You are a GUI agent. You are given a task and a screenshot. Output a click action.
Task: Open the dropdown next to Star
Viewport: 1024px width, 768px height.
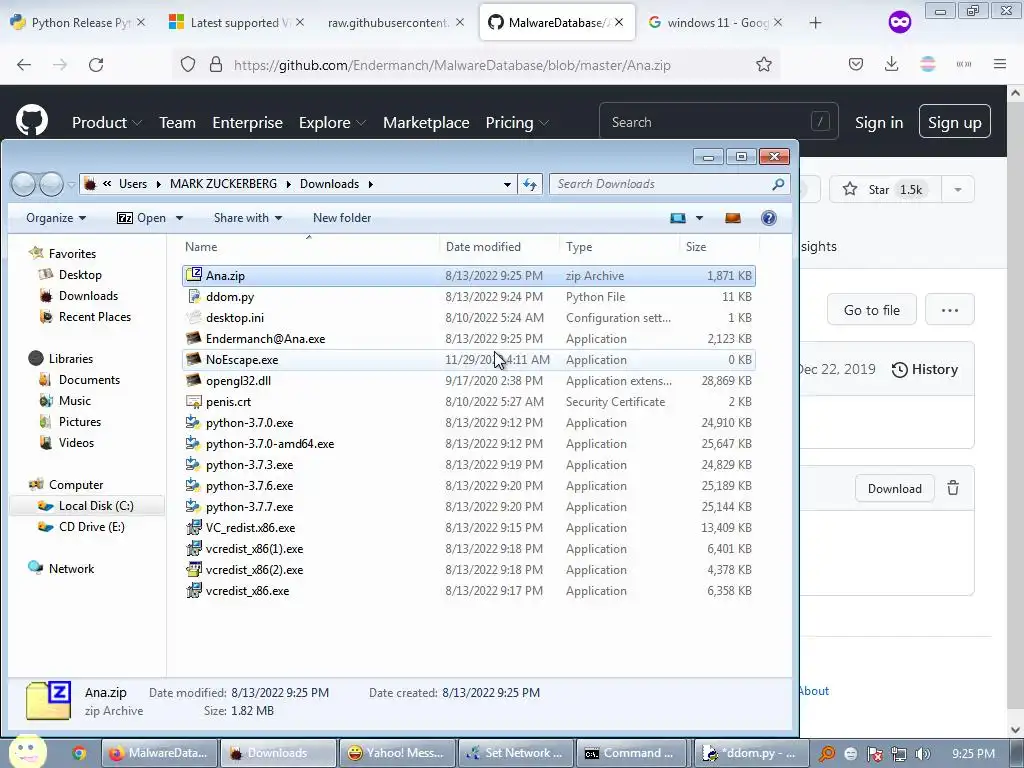958,189
